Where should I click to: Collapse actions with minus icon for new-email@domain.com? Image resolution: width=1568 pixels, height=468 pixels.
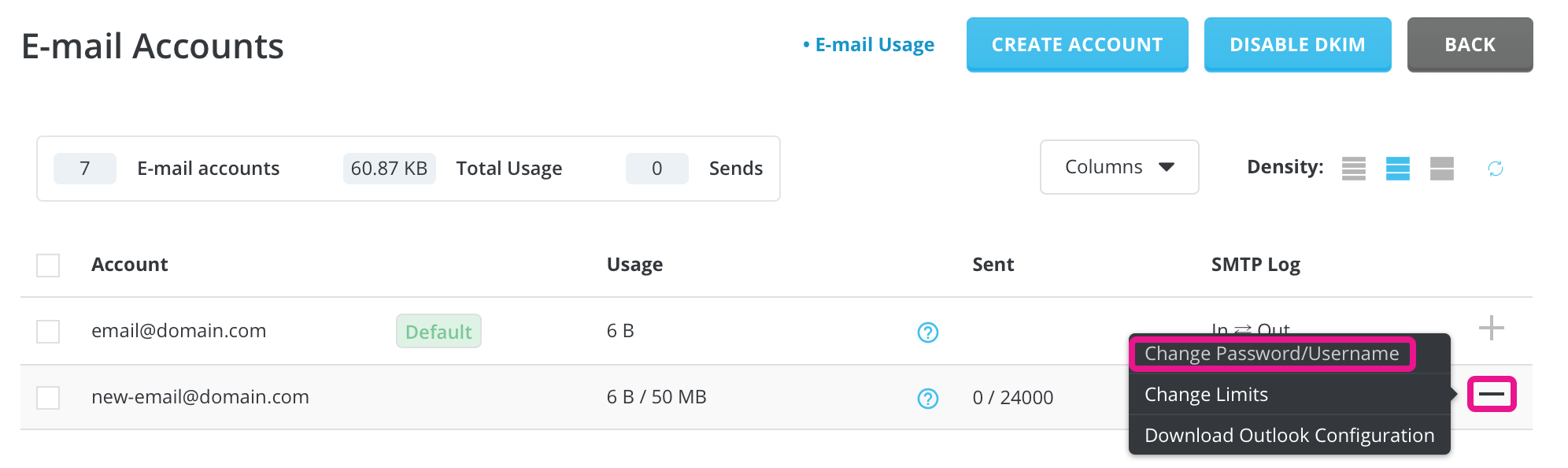1491,394
